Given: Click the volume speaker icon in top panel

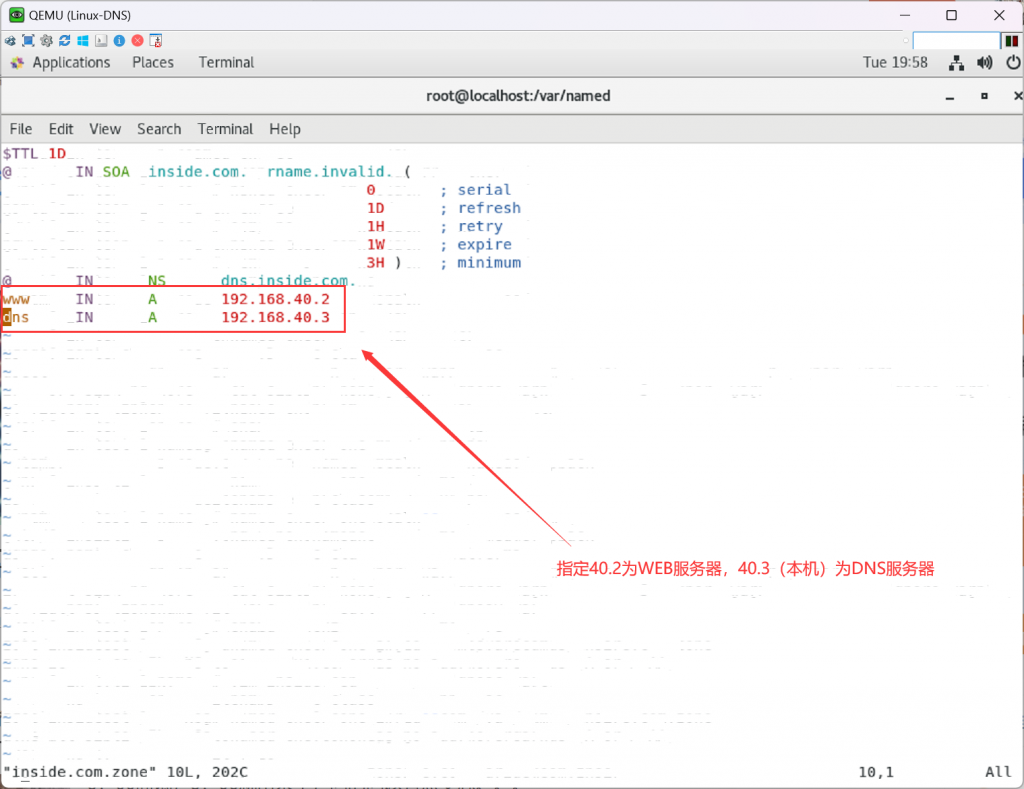Looking at the screenshot, I should click(985, 63).
